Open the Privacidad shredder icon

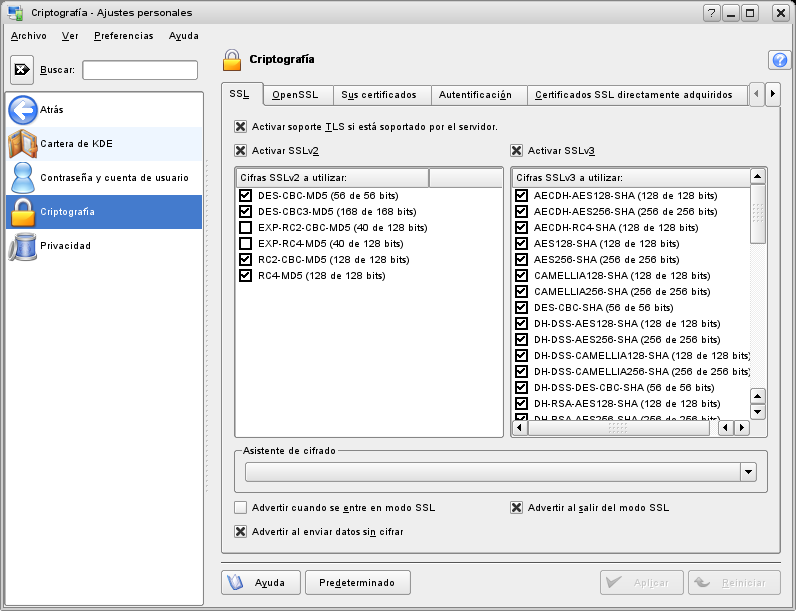[22, 246]
